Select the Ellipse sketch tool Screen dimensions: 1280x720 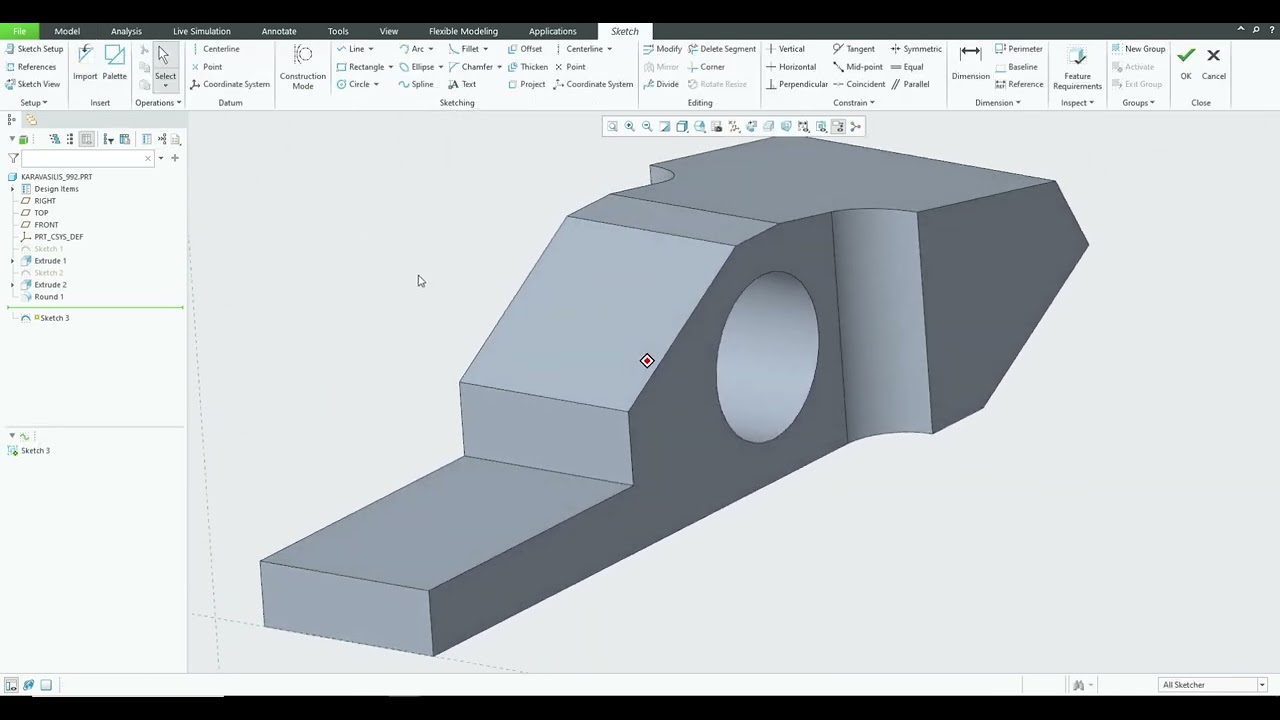416,67
